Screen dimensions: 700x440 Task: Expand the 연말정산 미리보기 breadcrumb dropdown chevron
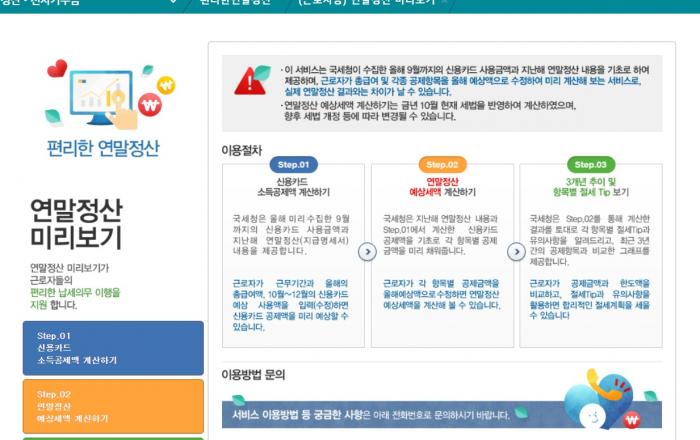click(x=444, y=3)
